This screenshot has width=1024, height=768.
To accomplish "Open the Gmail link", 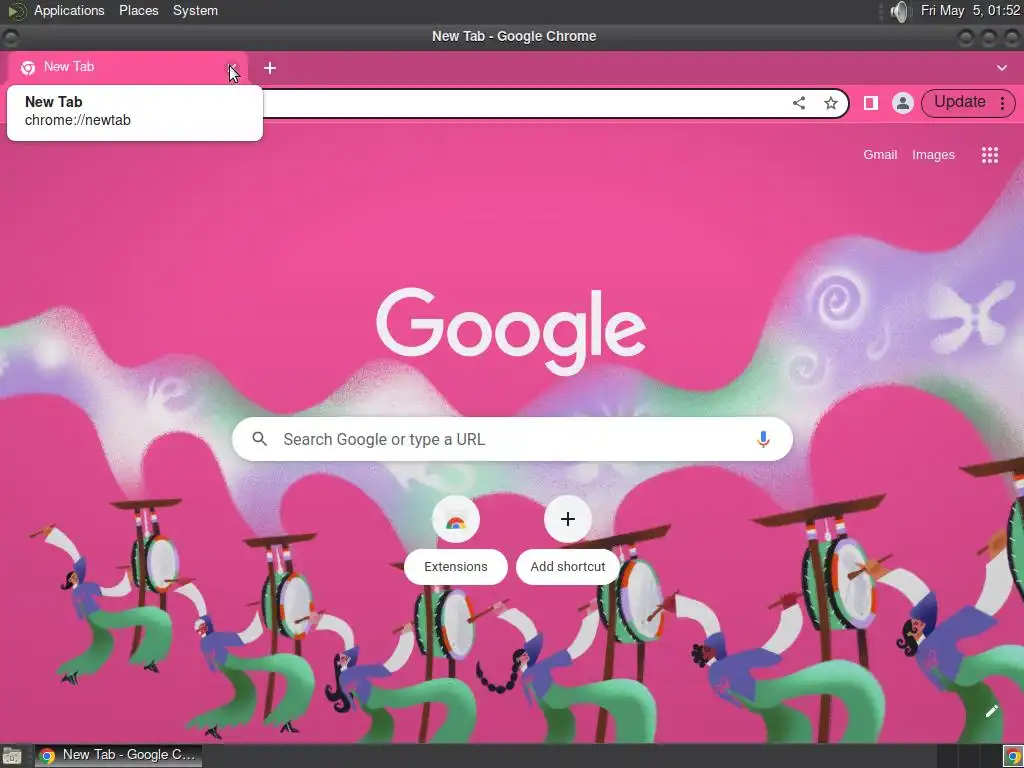I will [880, 155].
